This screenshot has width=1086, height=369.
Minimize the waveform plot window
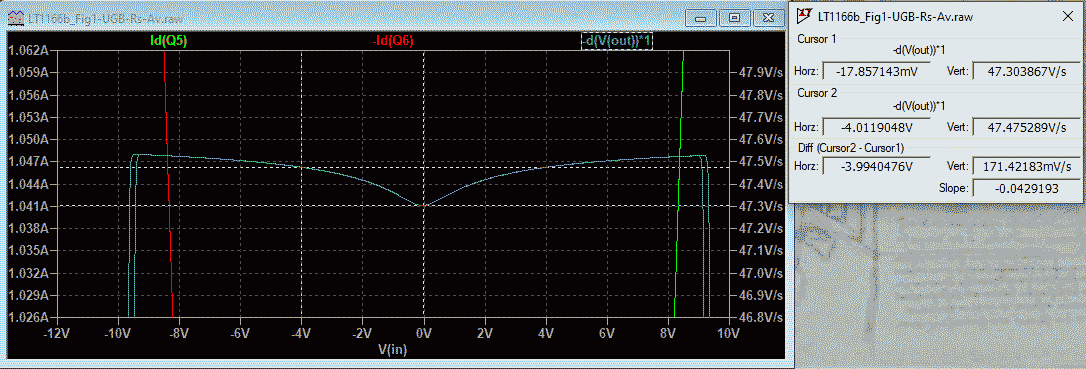(x=701, y=18)
